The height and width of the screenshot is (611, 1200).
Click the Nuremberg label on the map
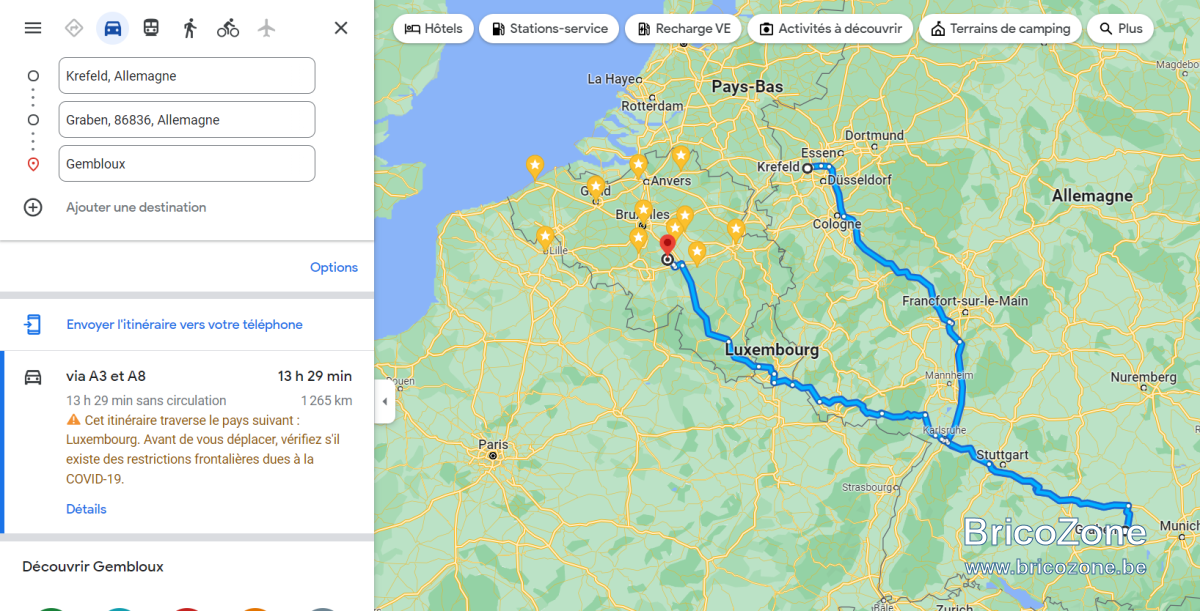pyautogui.click(x=1142, y=377)
